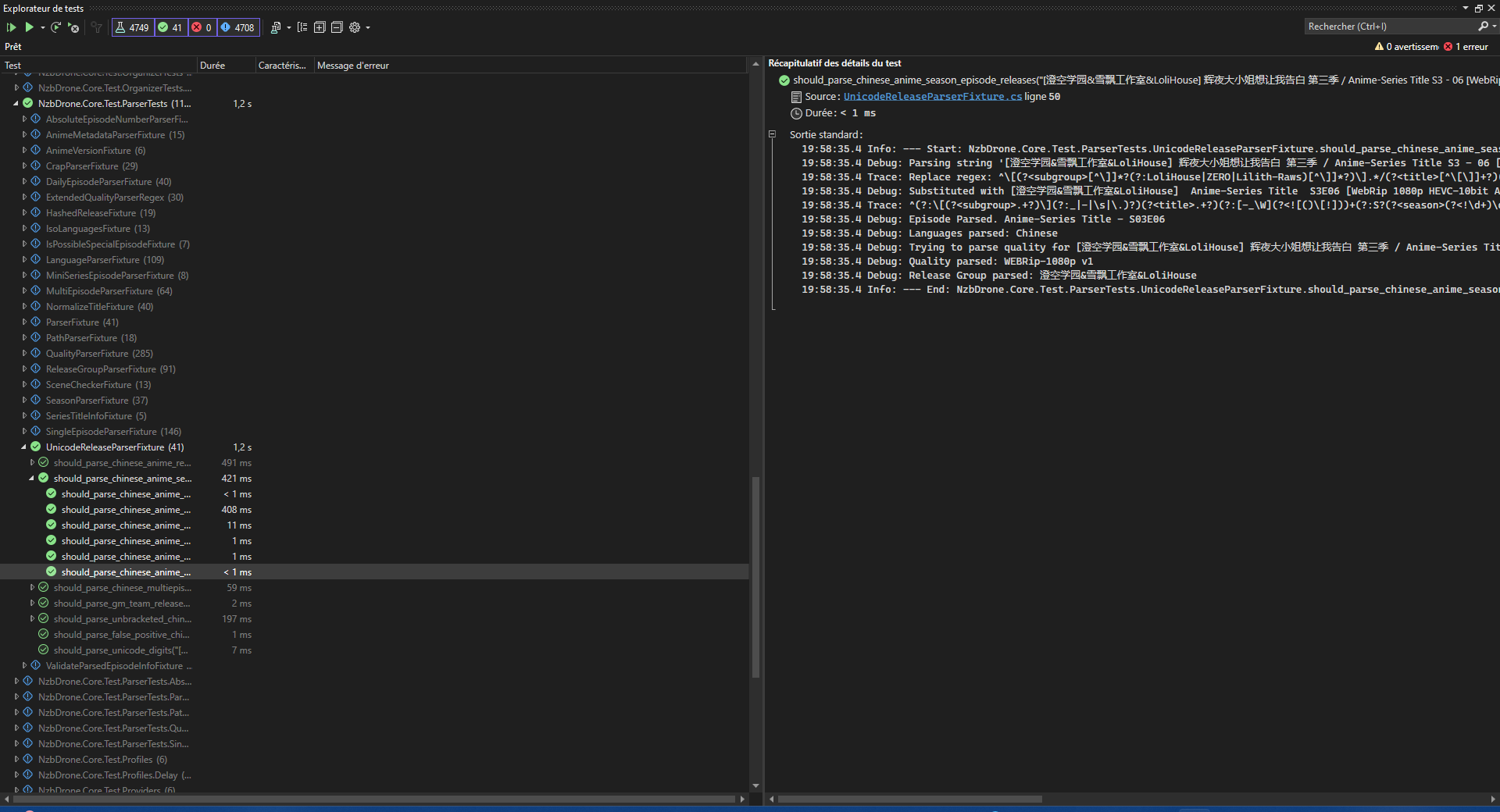Open the chevron menu beside settings gear
1500x812 pixels.
366,27
